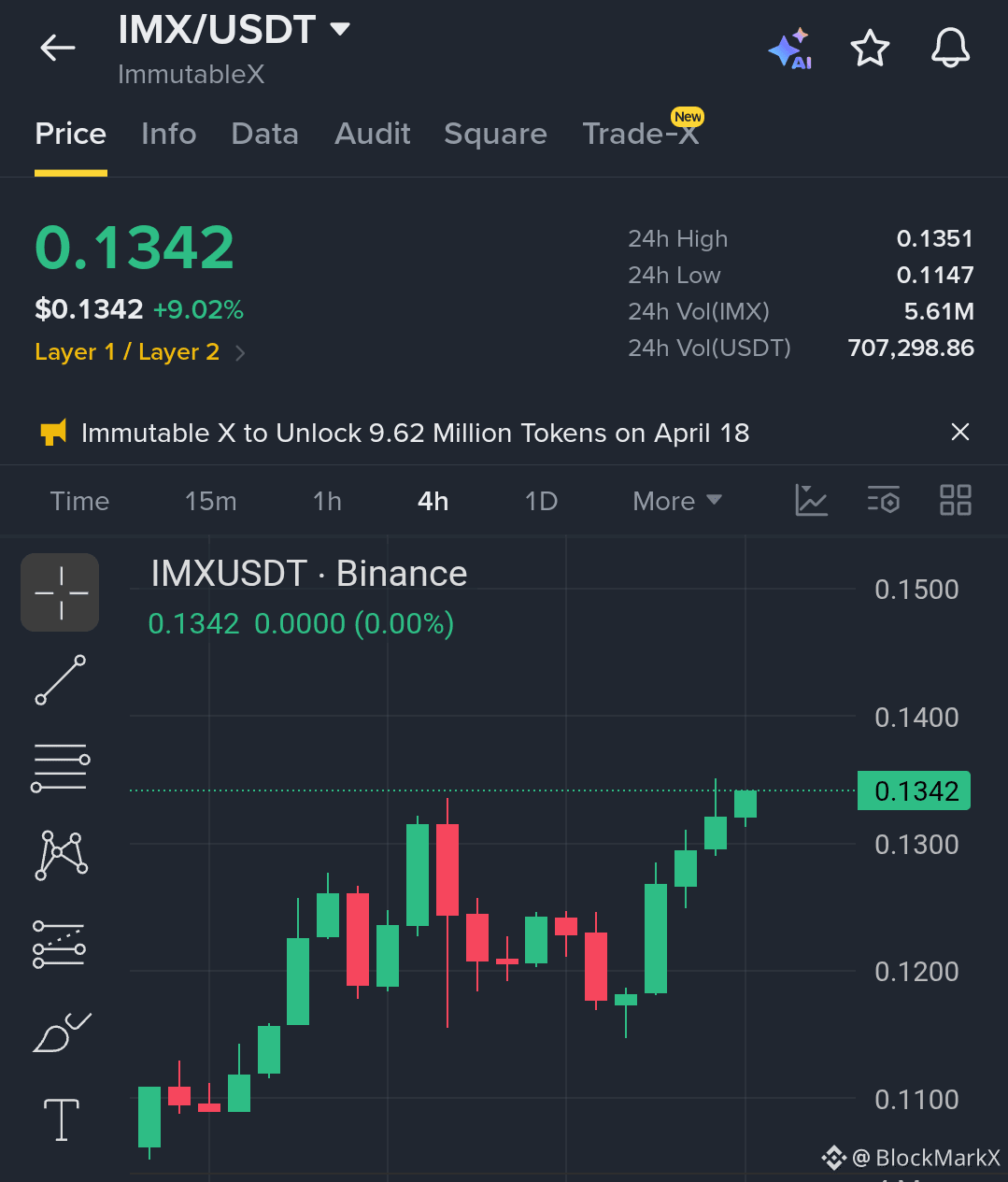The image size is (1008, 1182).
Task: Tap the 0.1200 price axis label
Action: click(916, 972)
